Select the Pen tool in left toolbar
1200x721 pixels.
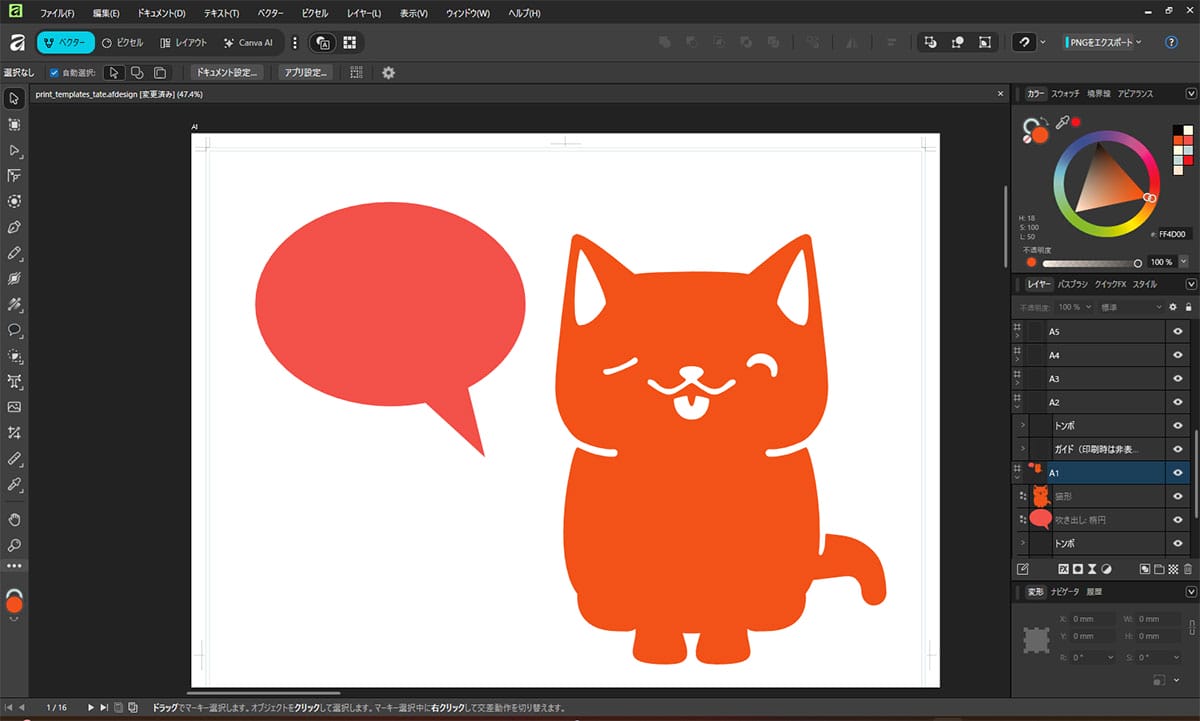pyautogui.click(x=14, y=227)
